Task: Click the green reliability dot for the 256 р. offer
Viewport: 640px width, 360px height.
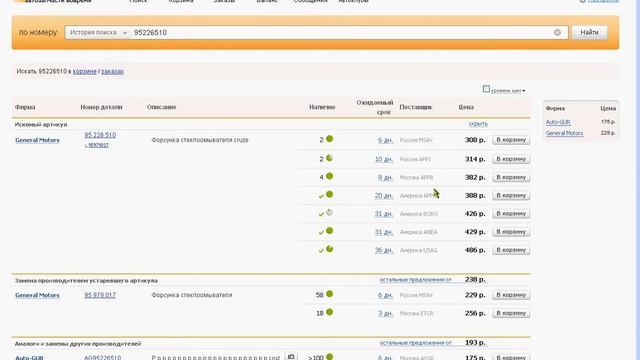Action: click(329, 312)
